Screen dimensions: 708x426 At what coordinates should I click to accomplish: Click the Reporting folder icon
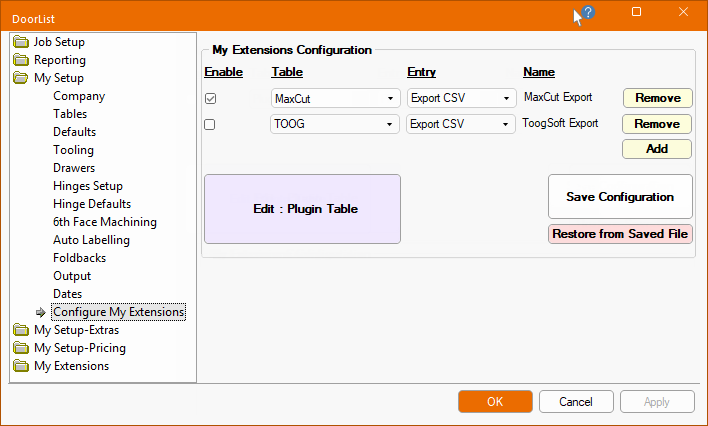[x=21, y=60]
